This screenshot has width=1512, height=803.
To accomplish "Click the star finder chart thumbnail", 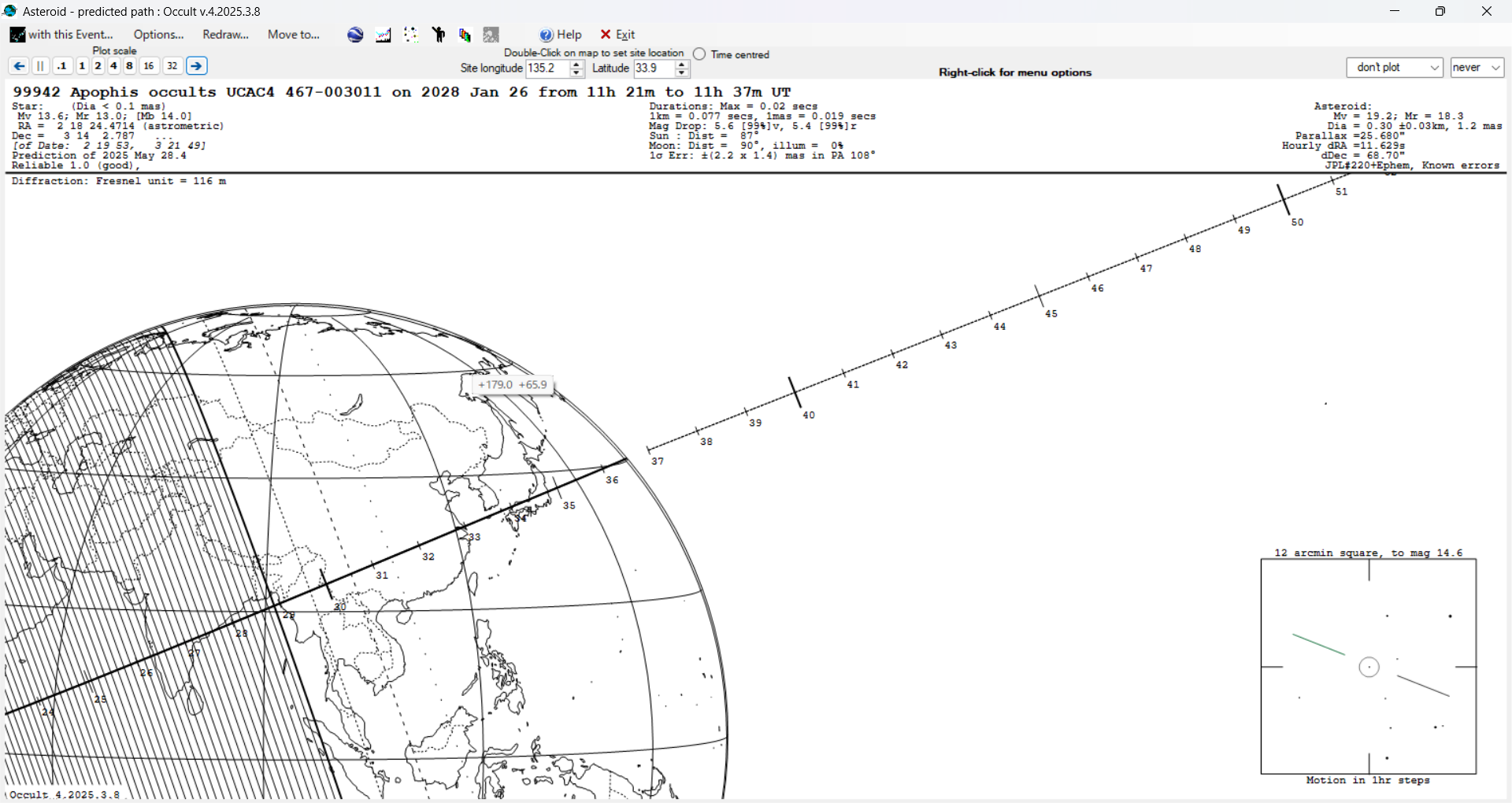I will pyautogui.click(x=1369, y=667).
